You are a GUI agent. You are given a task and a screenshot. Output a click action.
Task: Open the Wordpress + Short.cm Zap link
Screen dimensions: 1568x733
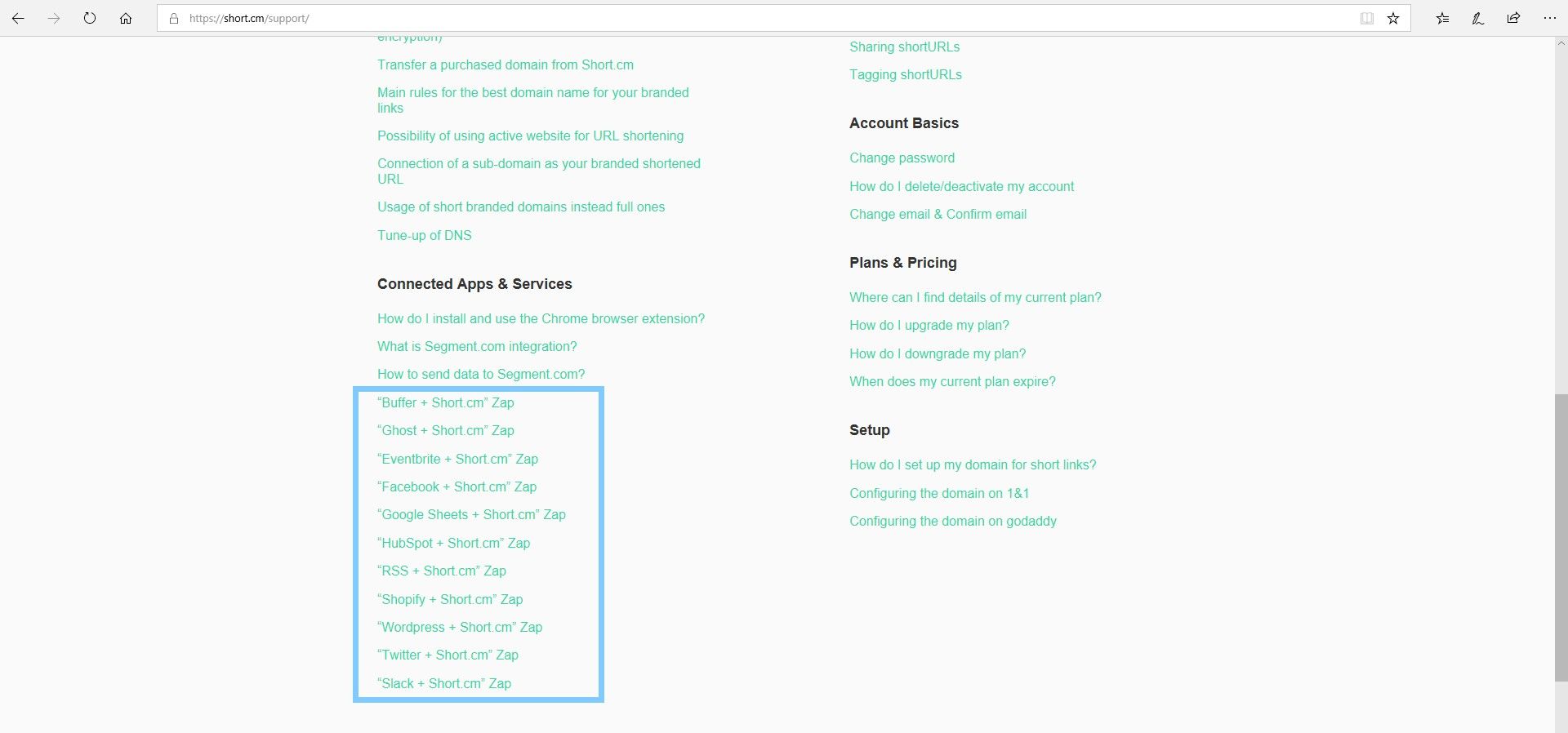tap(460, 627)
